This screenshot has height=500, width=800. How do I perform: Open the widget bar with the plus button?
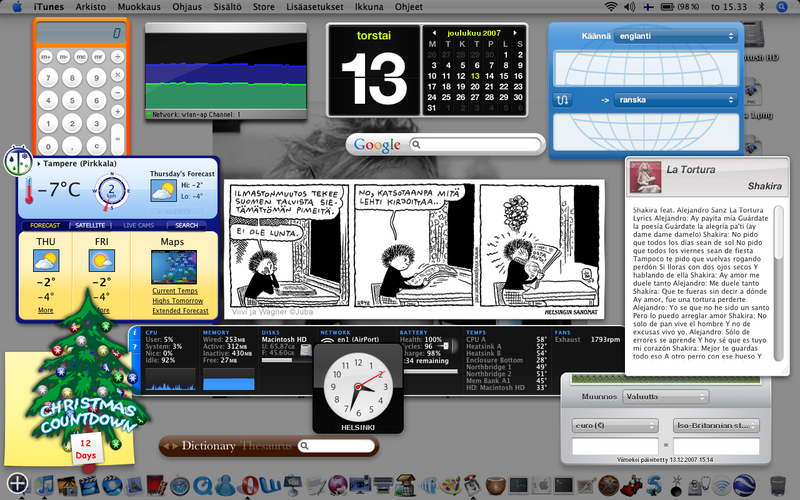click(17, 483)
